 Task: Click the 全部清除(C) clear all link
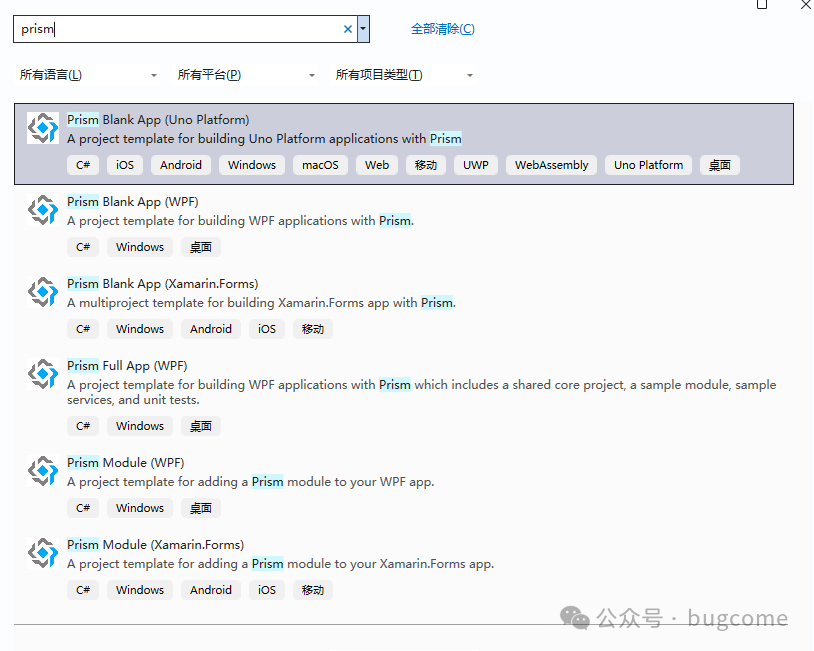[443, 29]
